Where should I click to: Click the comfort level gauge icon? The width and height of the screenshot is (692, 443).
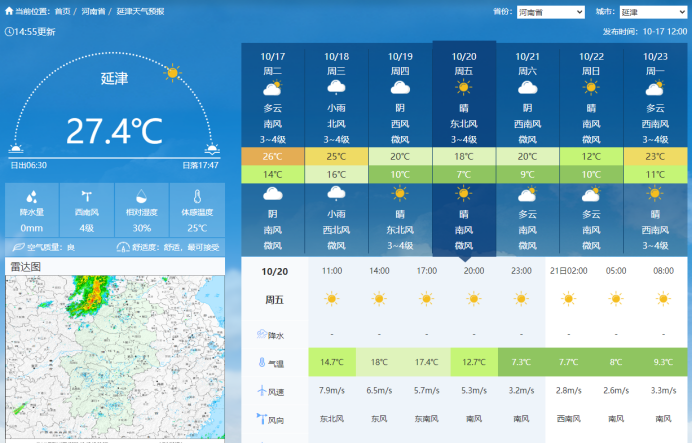pyautogui.click(x=122, y=246)
